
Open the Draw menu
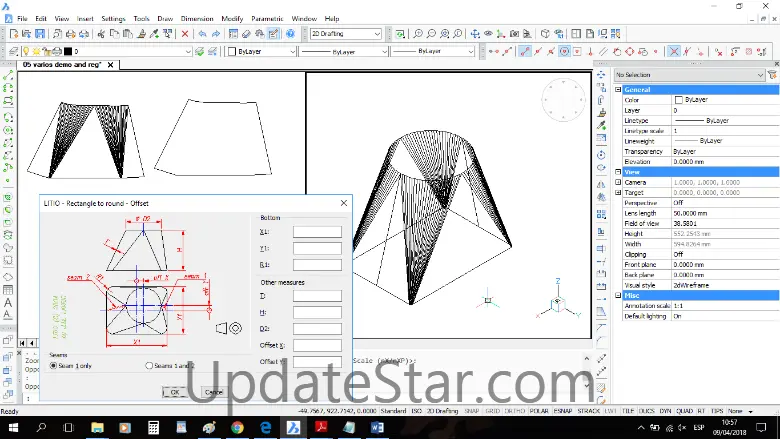pyautogui.click(x=165, y=18)
